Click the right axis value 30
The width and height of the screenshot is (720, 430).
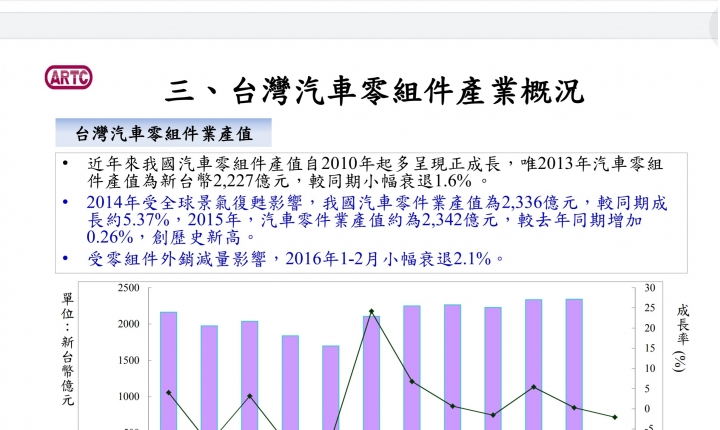click(650, 288)
